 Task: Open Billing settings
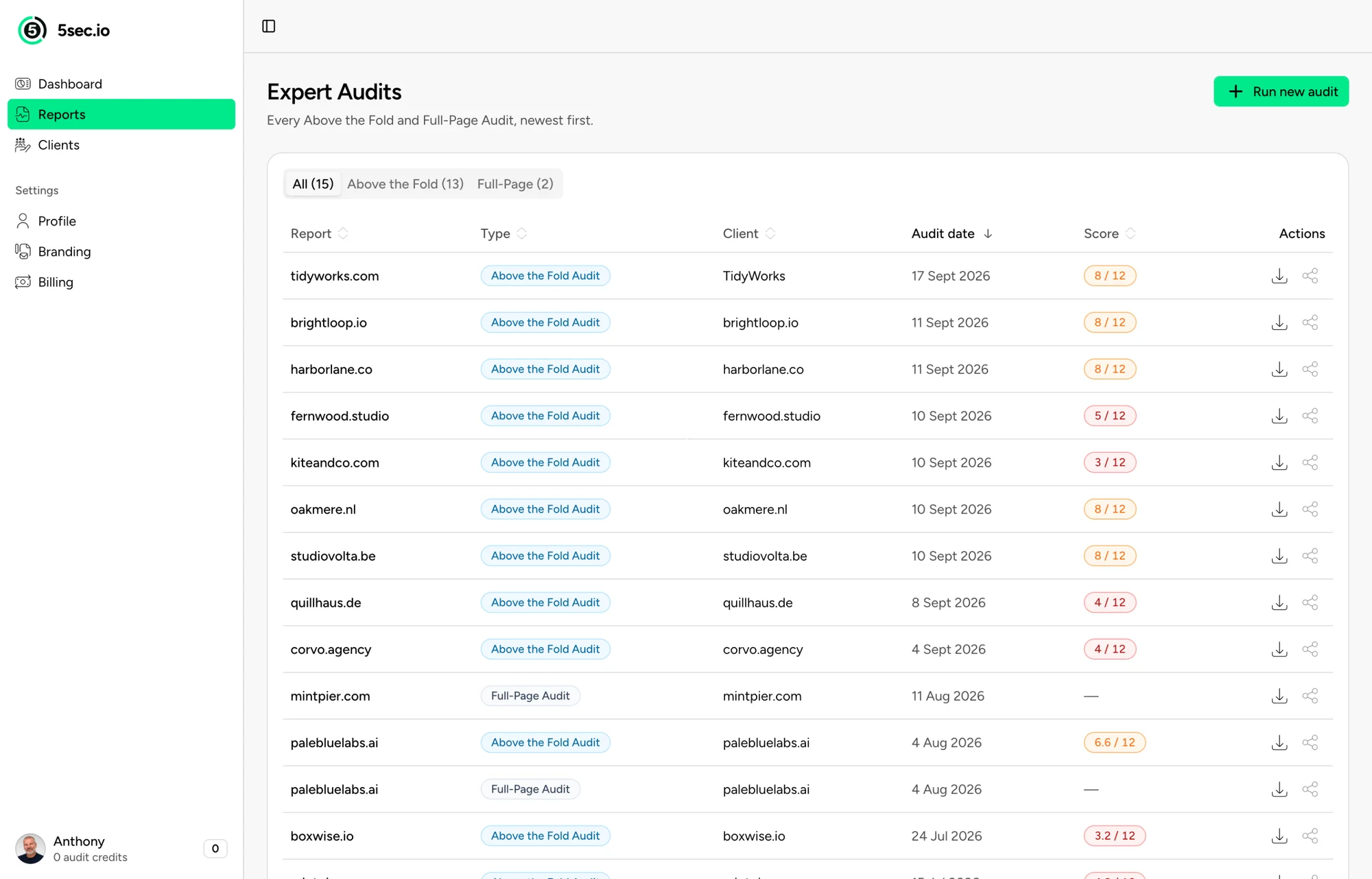click(121, 282)
